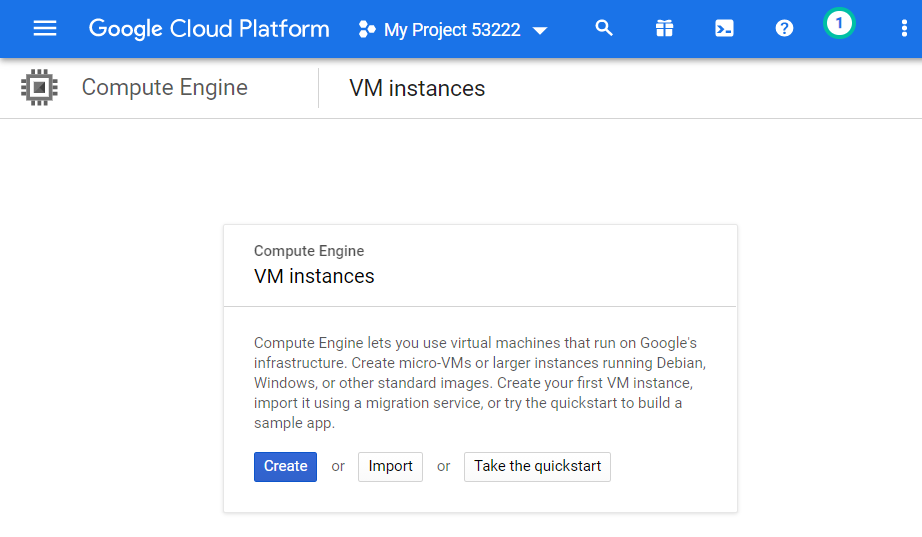Click the VM instances card heading
The width and height of the screenshot is (922, 537).
click(314, 276)
